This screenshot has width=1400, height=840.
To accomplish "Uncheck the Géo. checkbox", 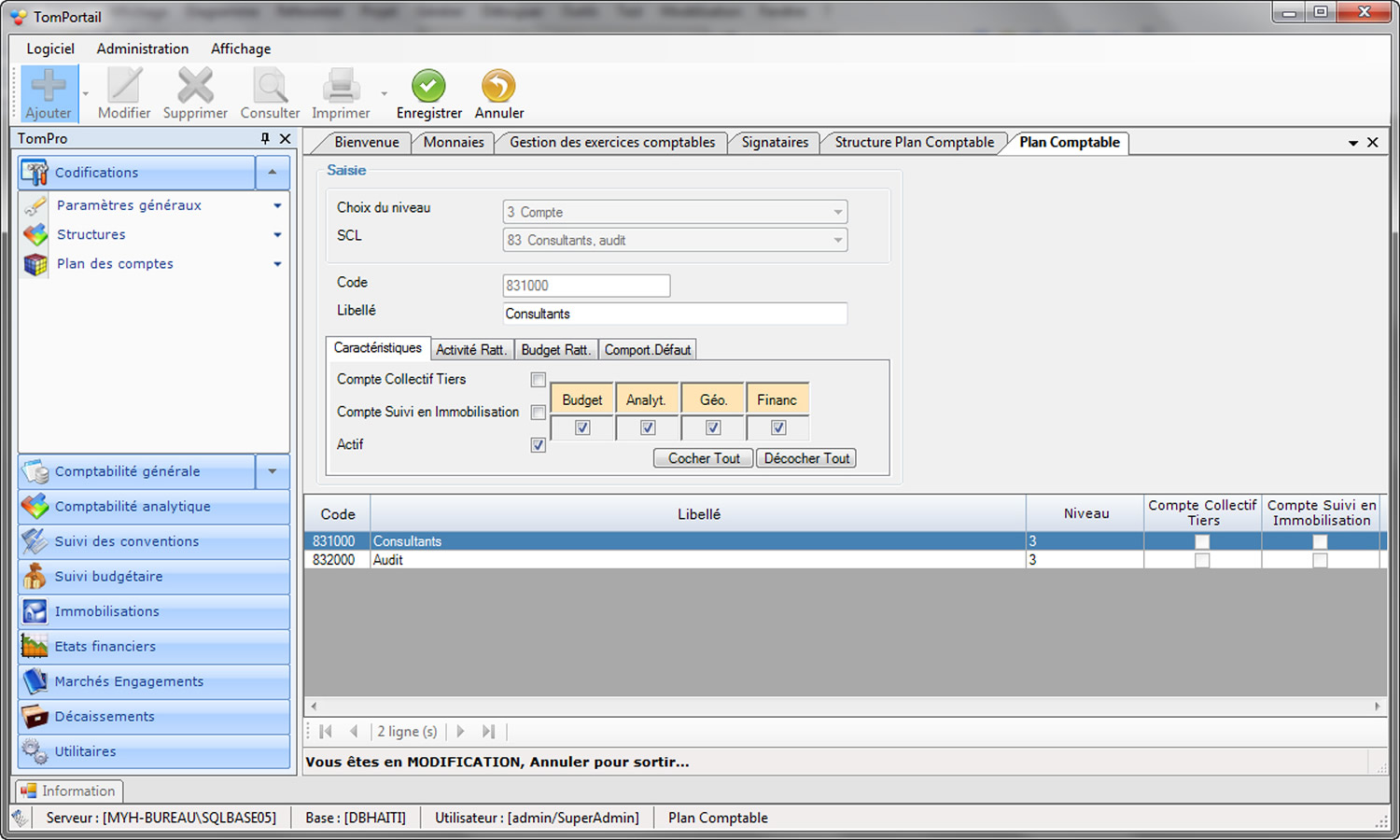I will pyautogui.click(x=713, y=427).
